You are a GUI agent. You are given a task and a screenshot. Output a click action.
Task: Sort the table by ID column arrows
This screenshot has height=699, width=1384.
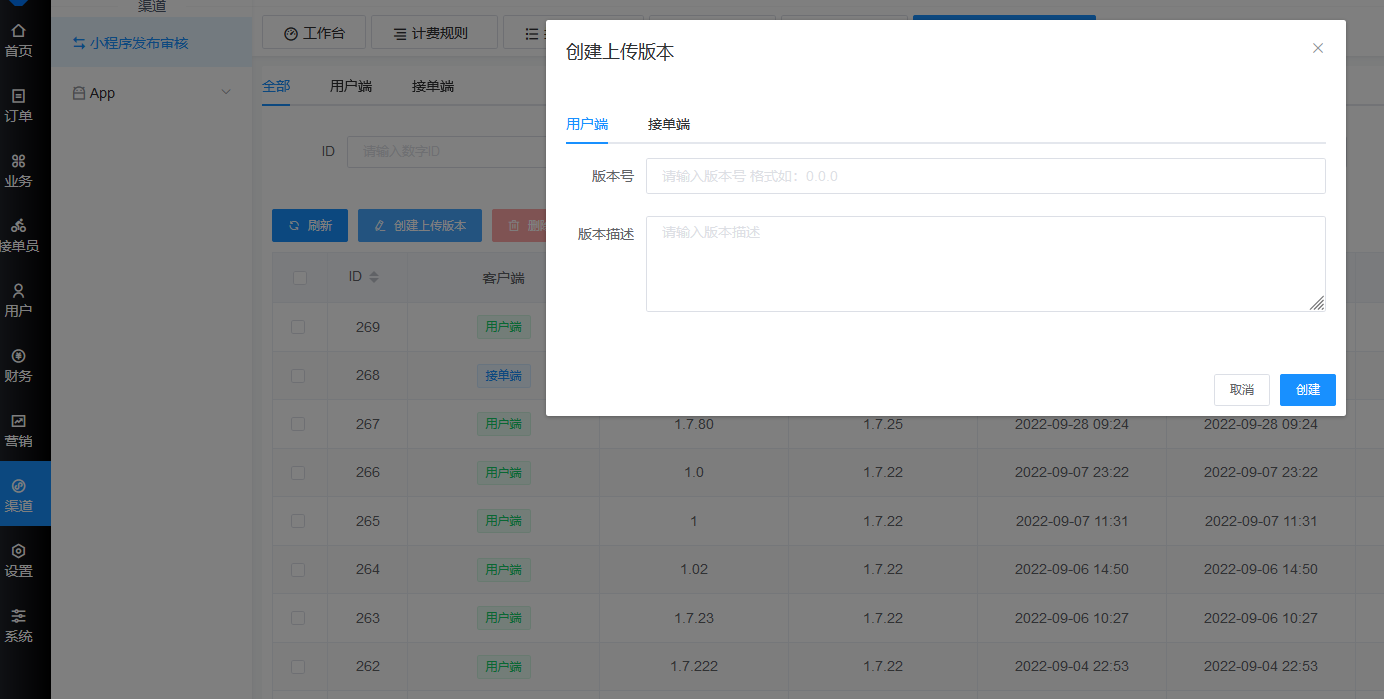[x=374, y=277]
